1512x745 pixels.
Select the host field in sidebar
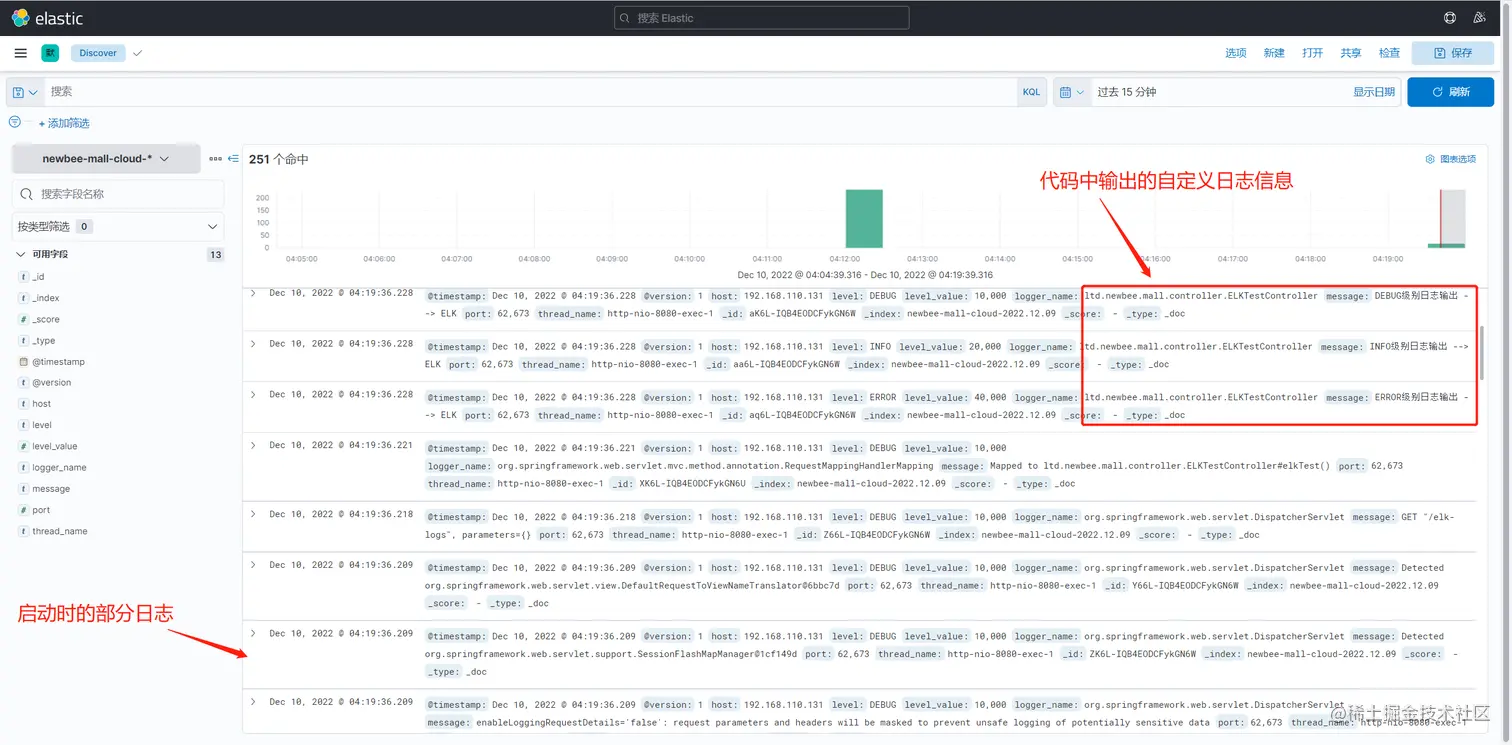pyautogui.click(x=41, y=404)
